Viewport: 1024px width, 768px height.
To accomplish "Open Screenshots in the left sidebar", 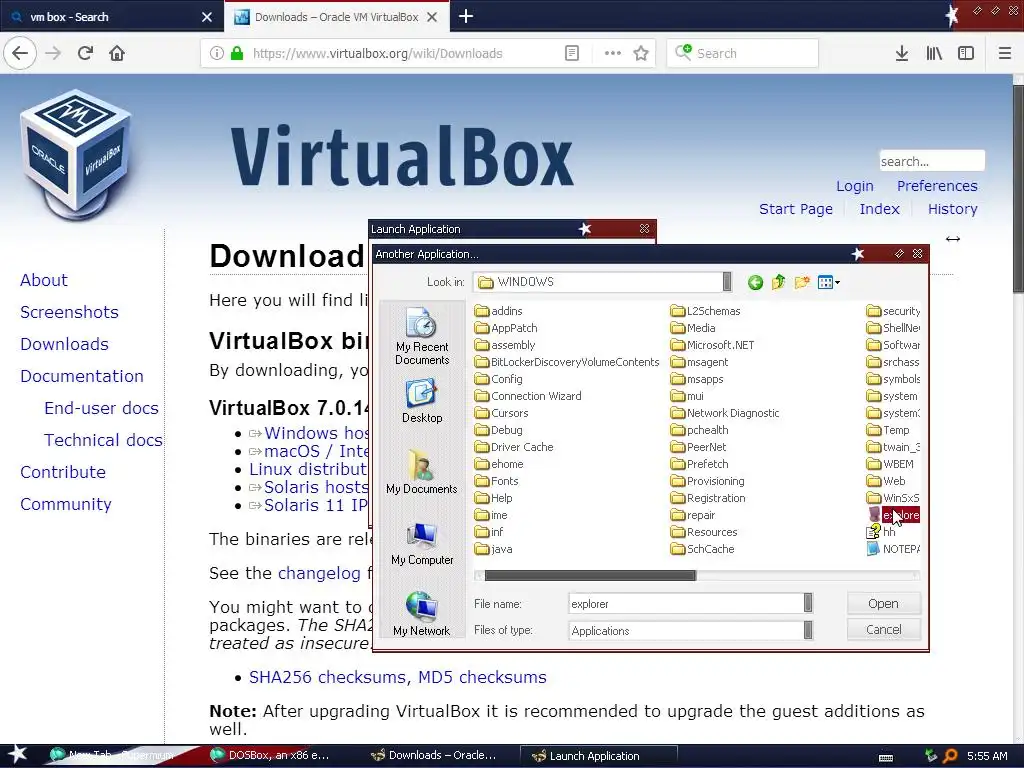I will click(69, 312).
